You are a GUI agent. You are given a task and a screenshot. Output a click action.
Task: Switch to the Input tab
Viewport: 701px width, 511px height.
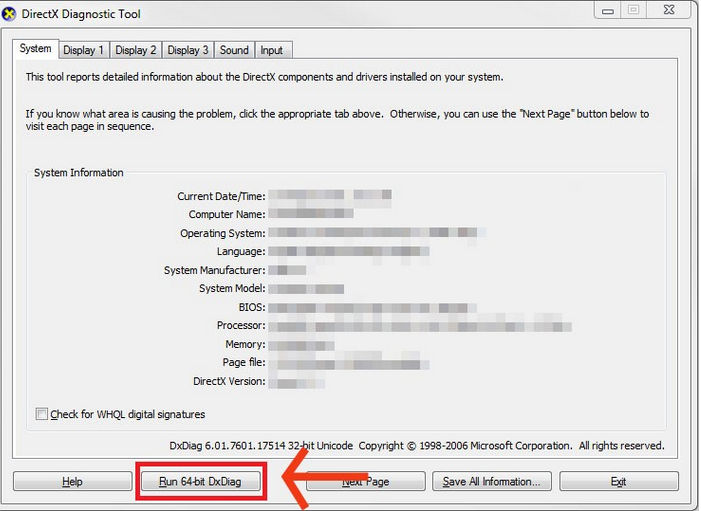click(x=272, y=50)
